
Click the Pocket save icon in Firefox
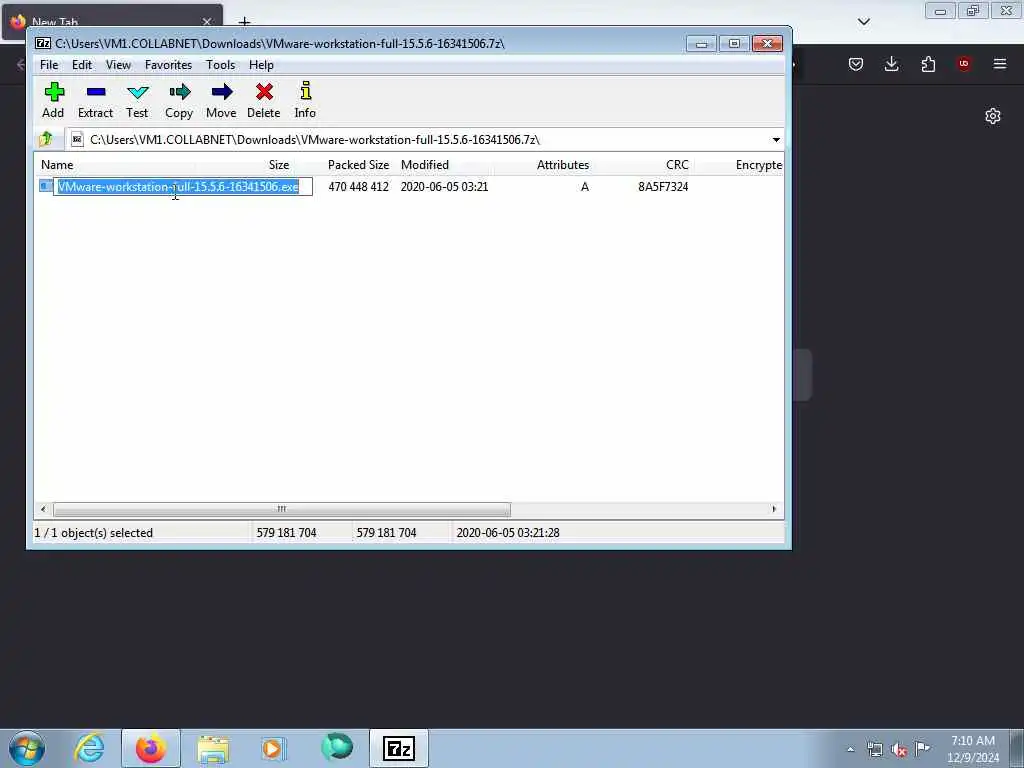(856, 64)
